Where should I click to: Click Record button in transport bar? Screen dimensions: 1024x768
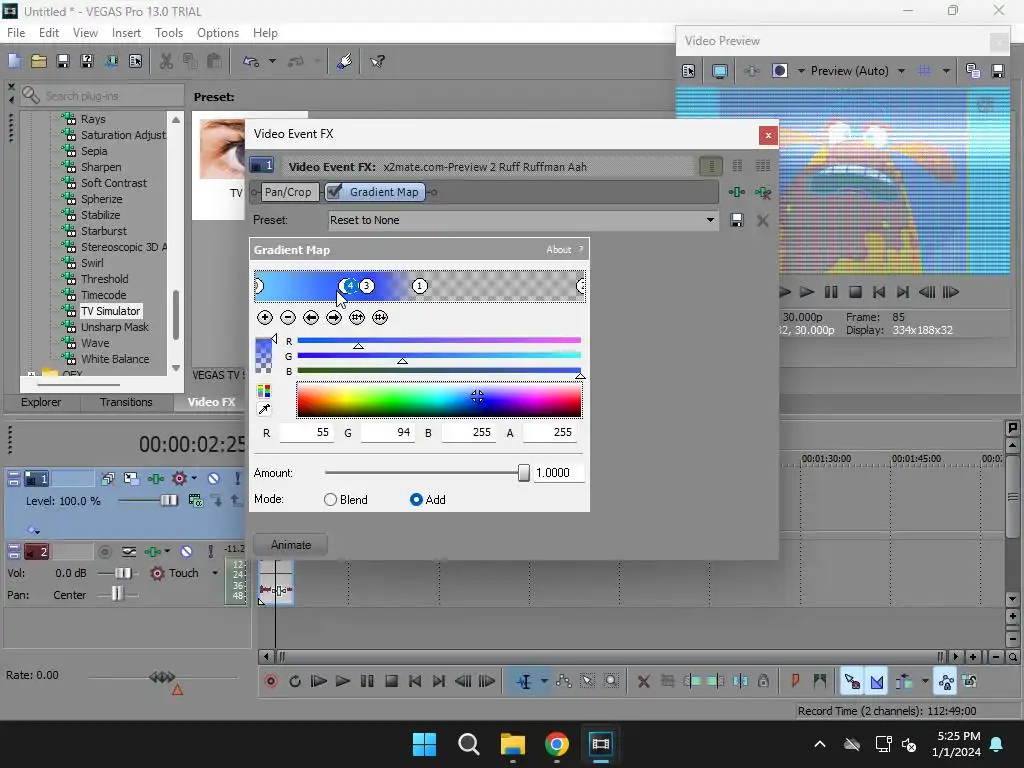coord(271,681)
